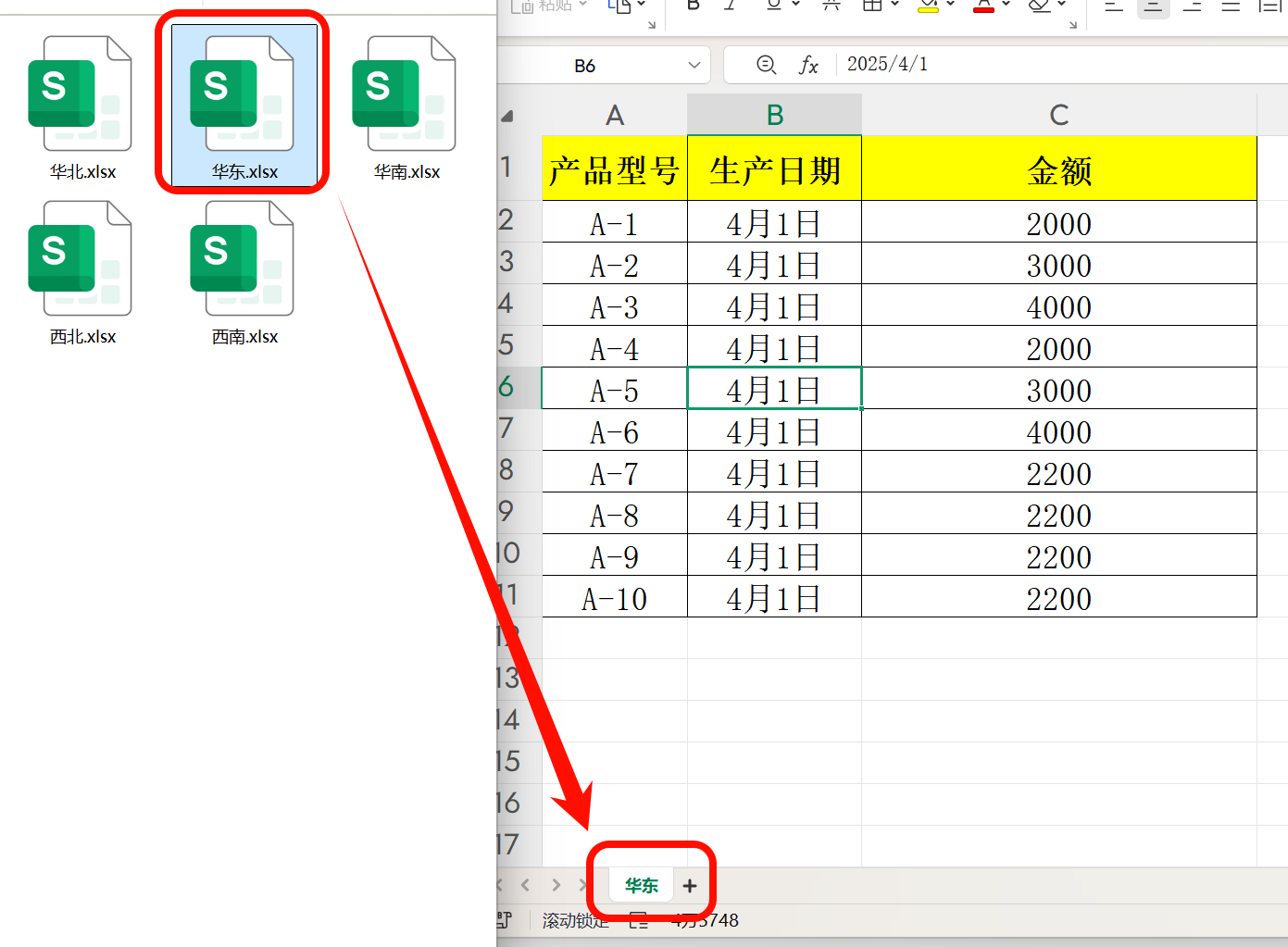Image resolution: width=1288 pixels, height=947 pixels.
Task: Select cell containing A-8
Action: [615, 514]
